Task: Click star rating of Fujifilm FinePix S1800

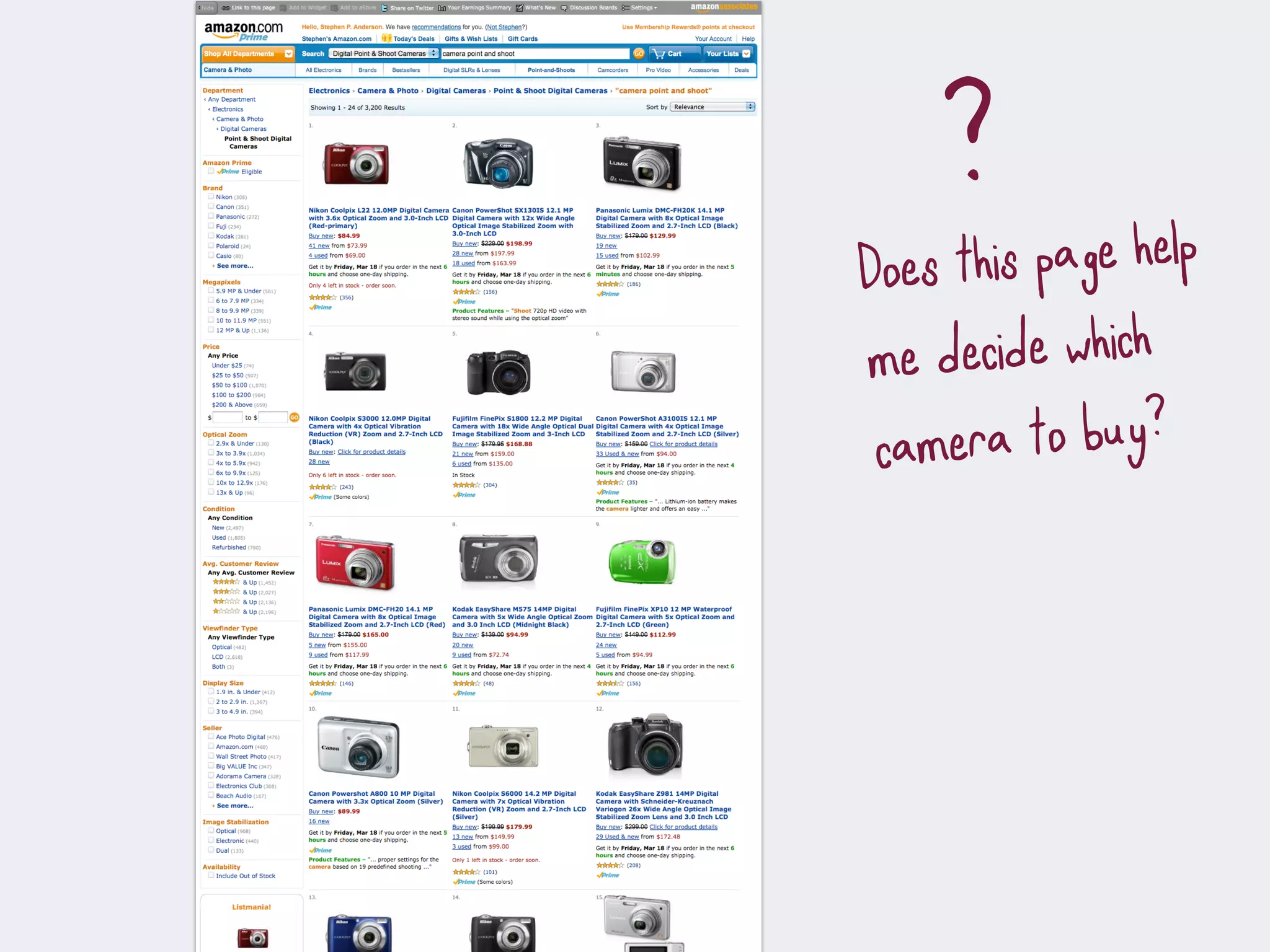Action: 466,485
